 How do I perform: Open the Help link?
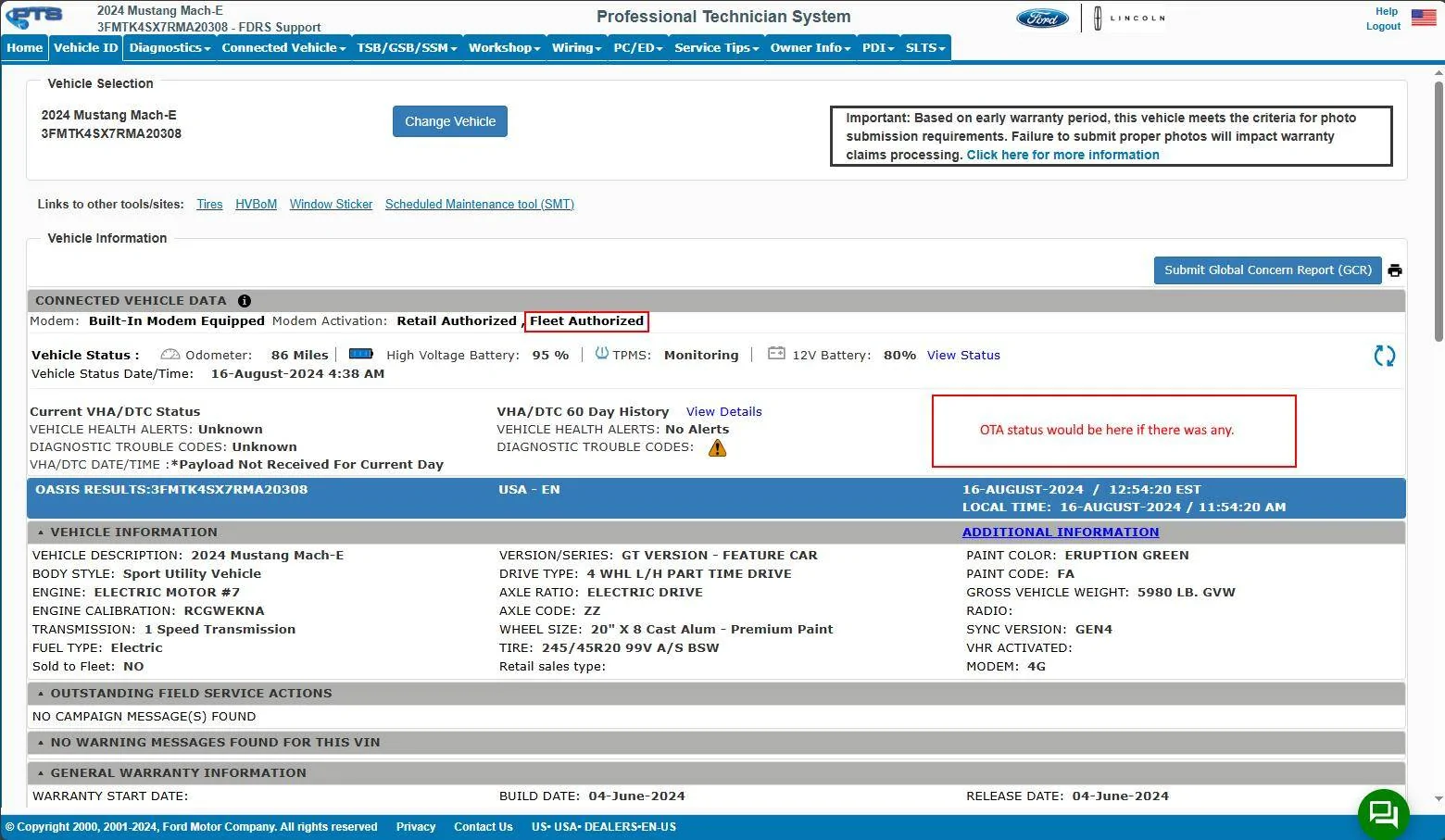coord(1387,12)
